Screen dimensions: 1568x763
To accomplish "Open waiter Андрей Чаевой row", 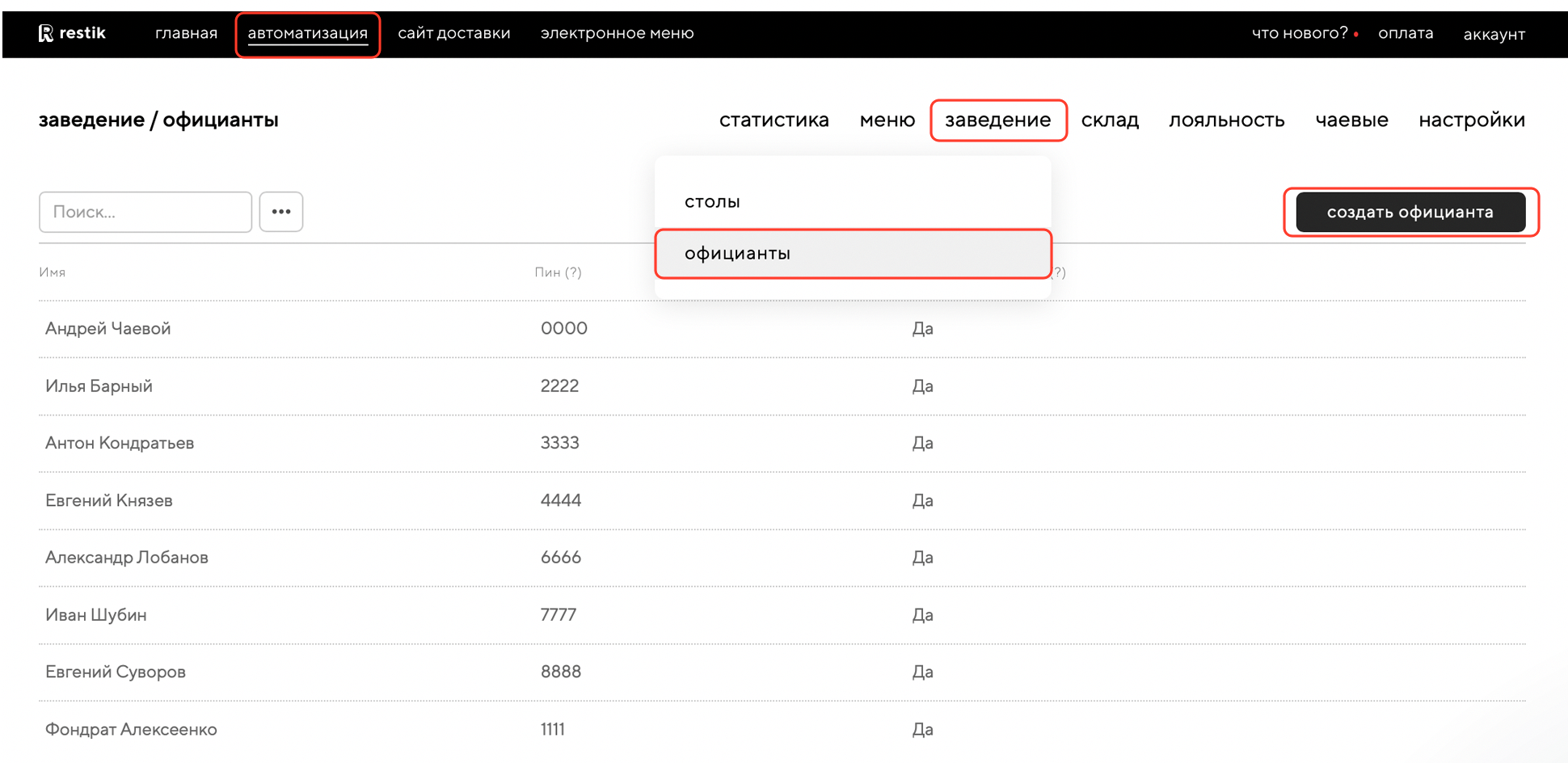I will pyautogui.click(x=108, y=328).
